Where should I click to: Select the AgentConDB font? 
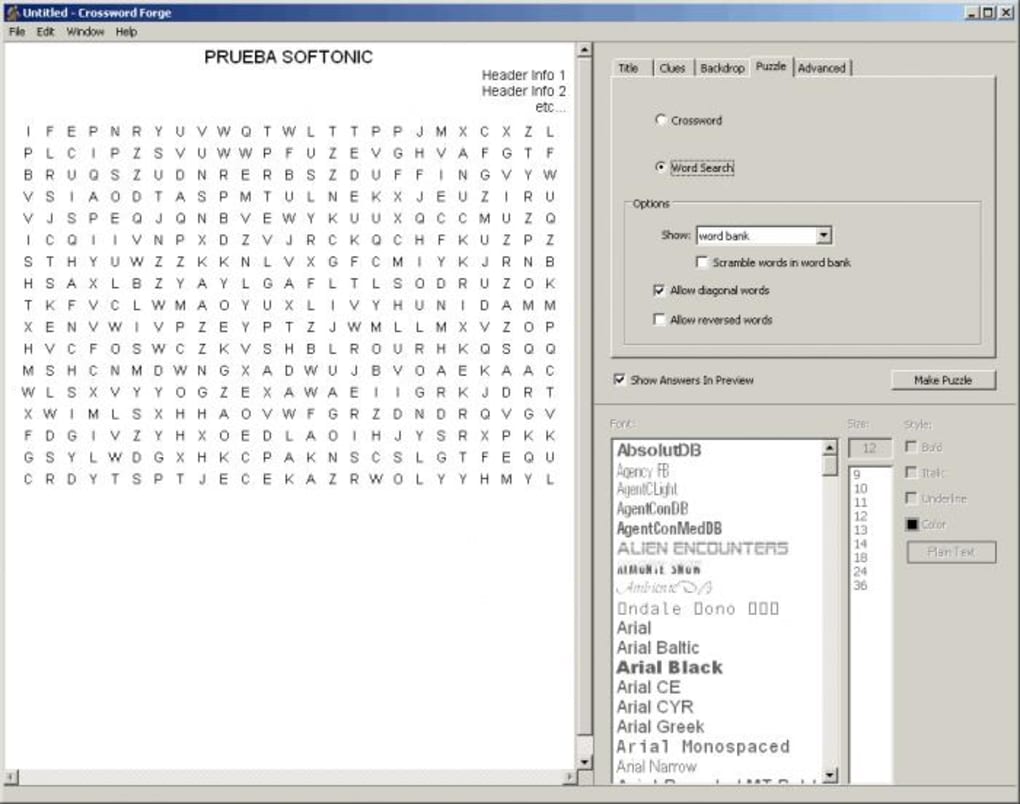tap(652, 509)
